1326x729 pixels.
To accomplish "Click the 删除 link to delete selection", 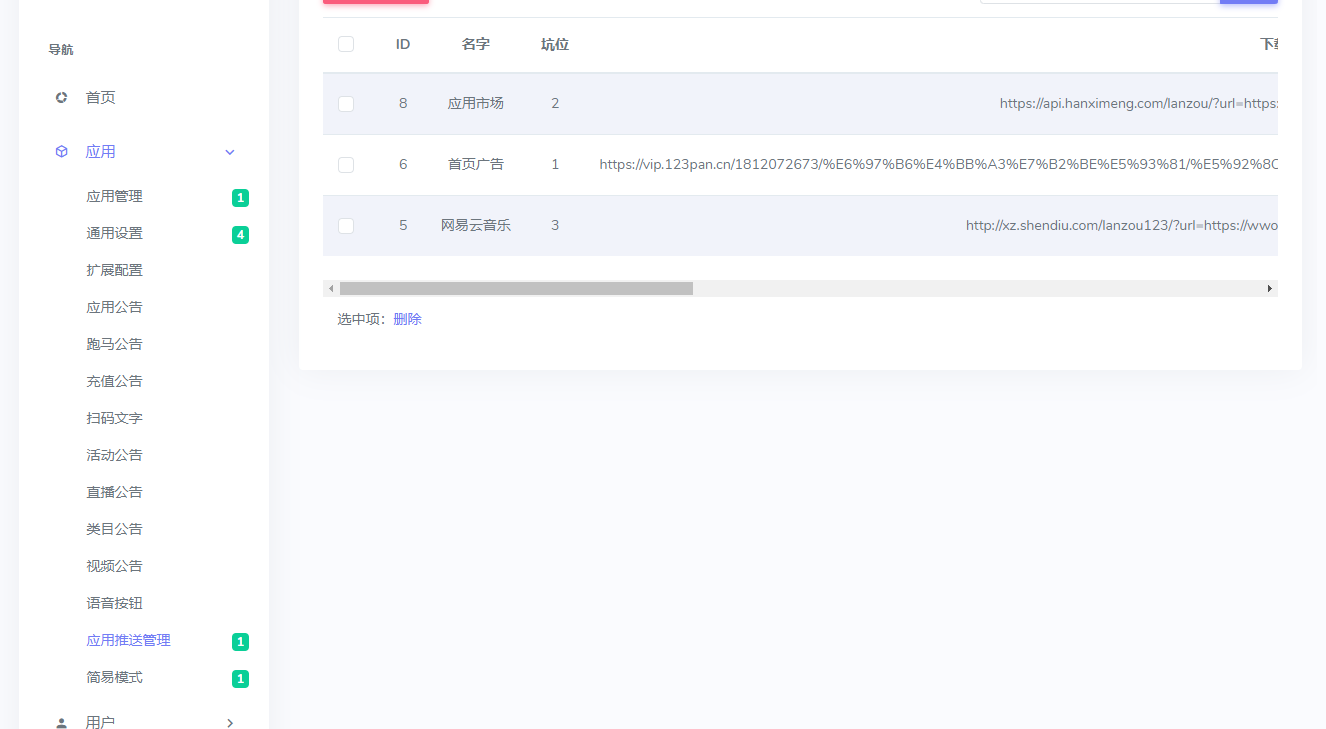I will coord(407,318).
